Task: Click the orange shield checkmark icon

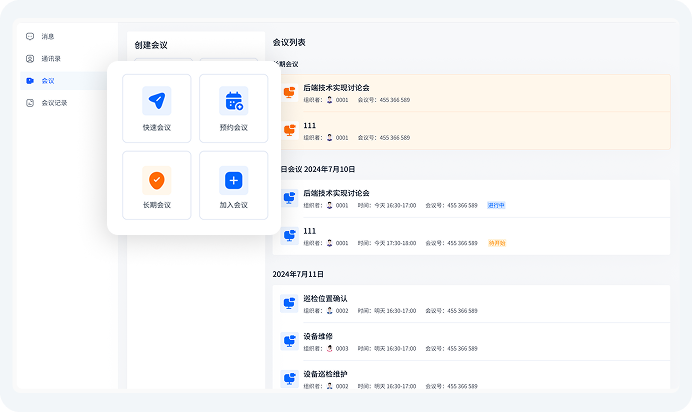Action: tap(157, 180)
